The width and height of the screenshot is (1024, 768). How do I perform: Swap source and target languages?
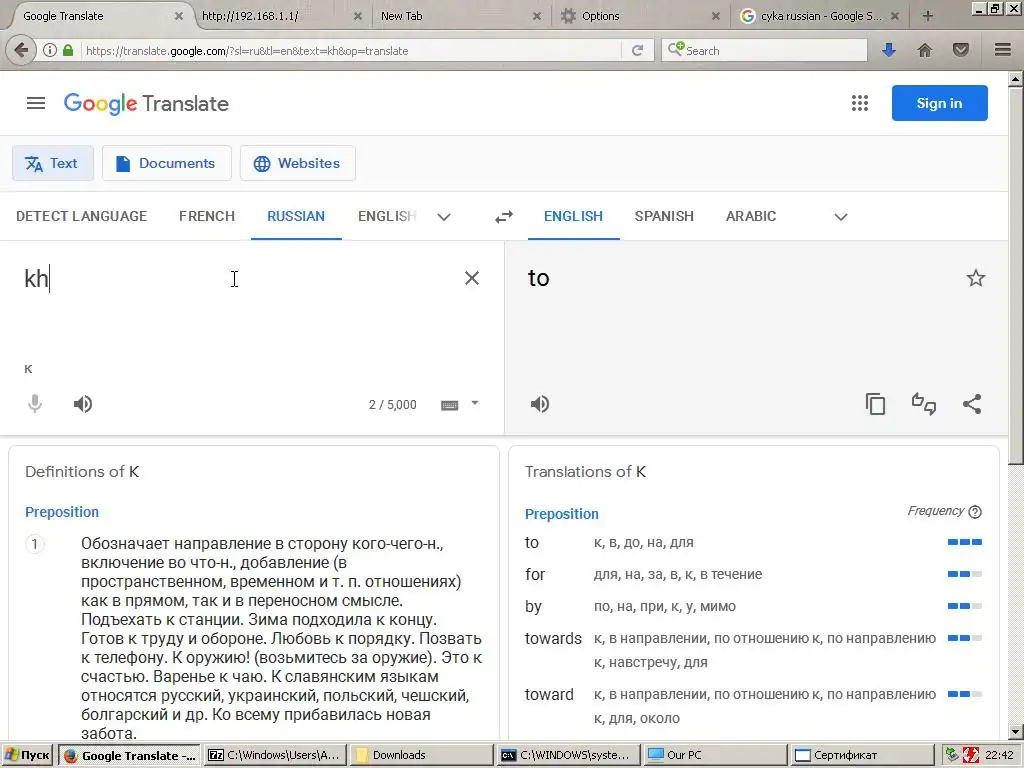(x=504, y=217)
